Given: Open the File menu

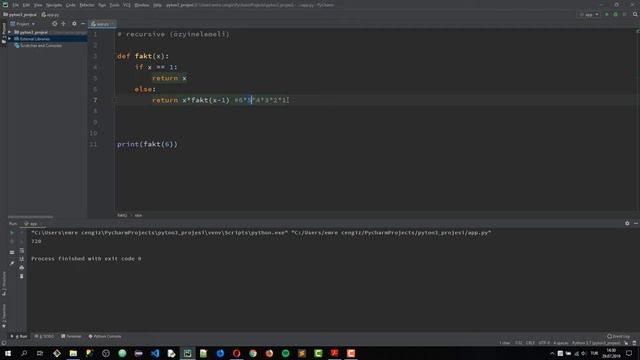Looking at the screenshot, I should 16,5.
